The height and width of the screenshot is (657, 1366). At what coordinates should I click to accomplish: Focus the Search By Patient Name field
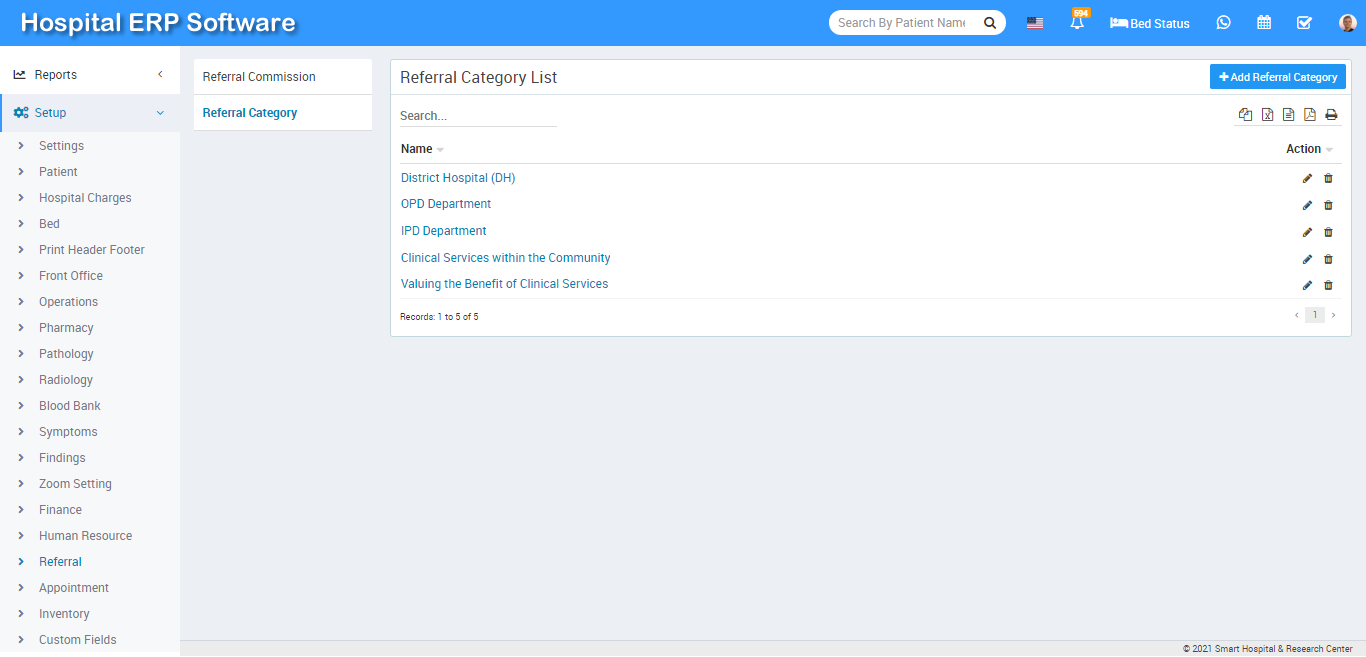tap(902, 23)
